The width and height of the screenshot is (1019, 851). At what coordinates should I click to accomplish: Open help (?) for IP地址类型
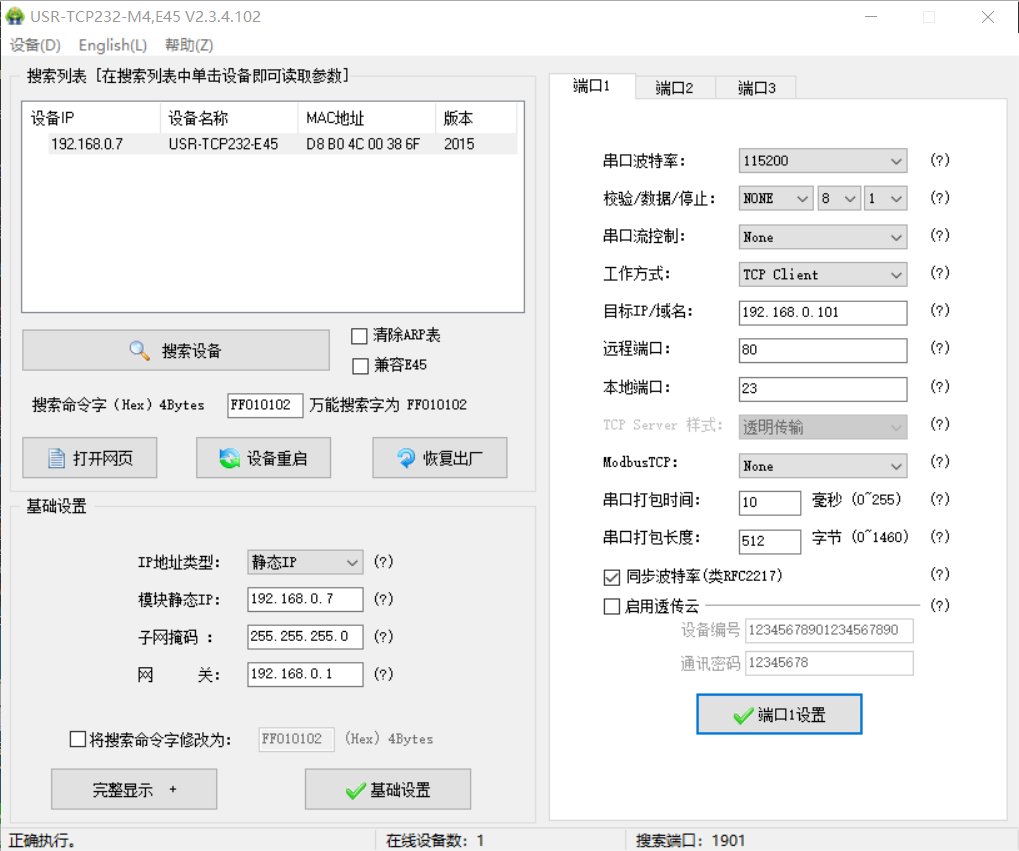[x=383, y=562]
